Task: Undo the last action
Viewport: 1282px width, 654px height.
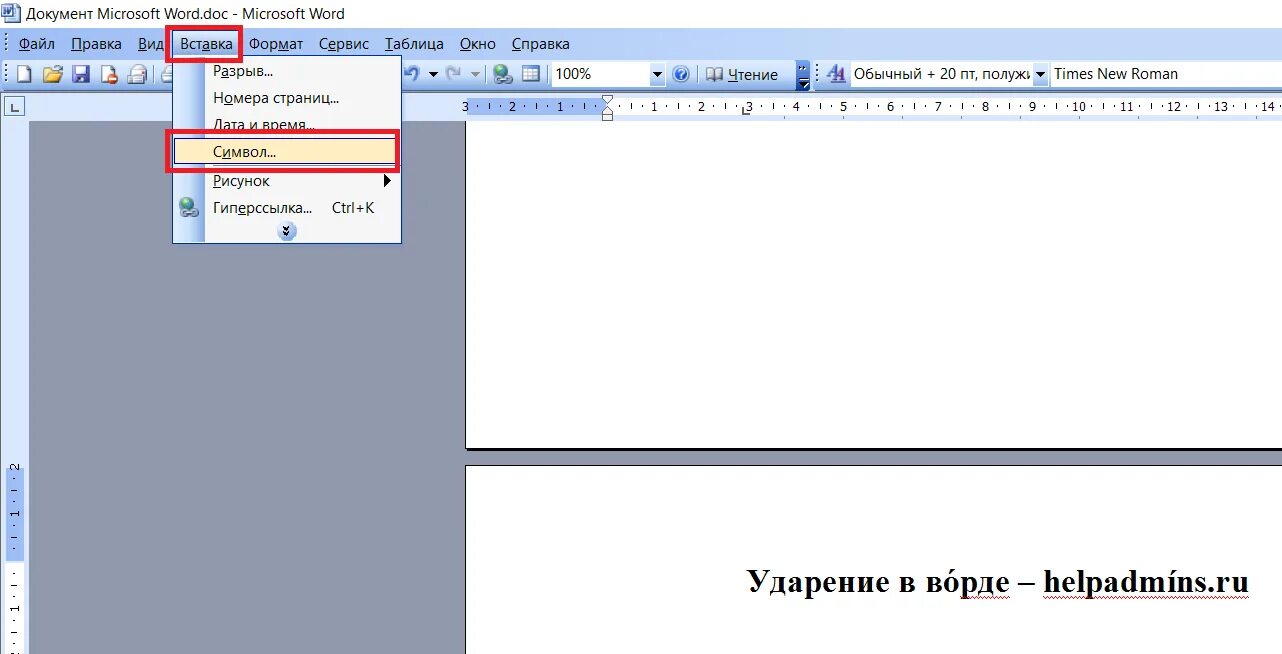Action: tap(412, 74)
